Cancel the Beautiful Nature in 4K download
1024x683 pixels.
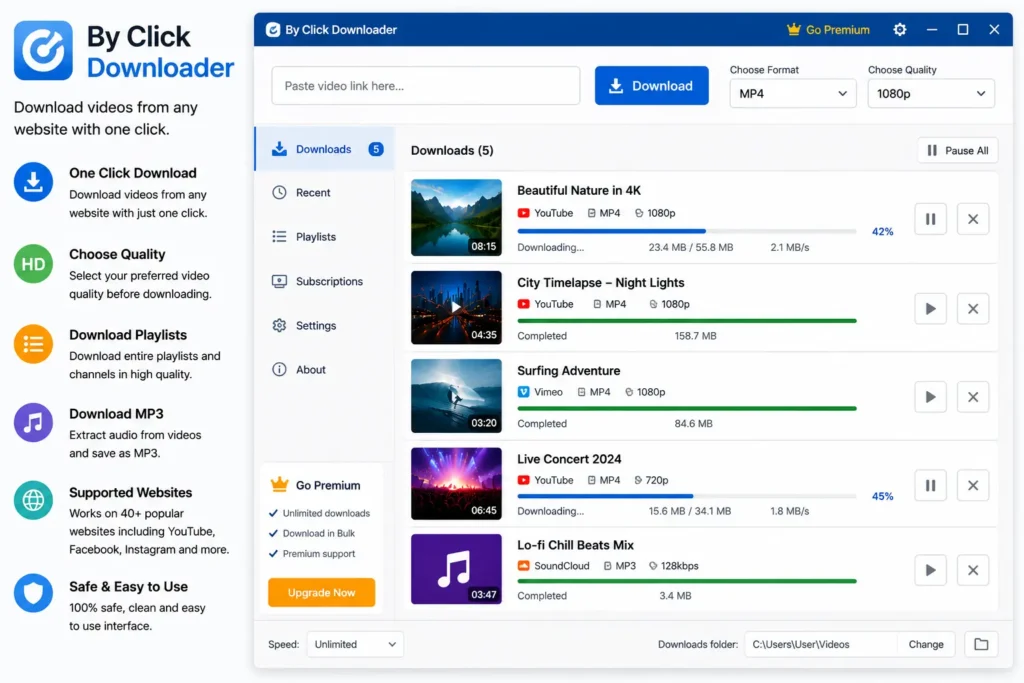(972, 219)
